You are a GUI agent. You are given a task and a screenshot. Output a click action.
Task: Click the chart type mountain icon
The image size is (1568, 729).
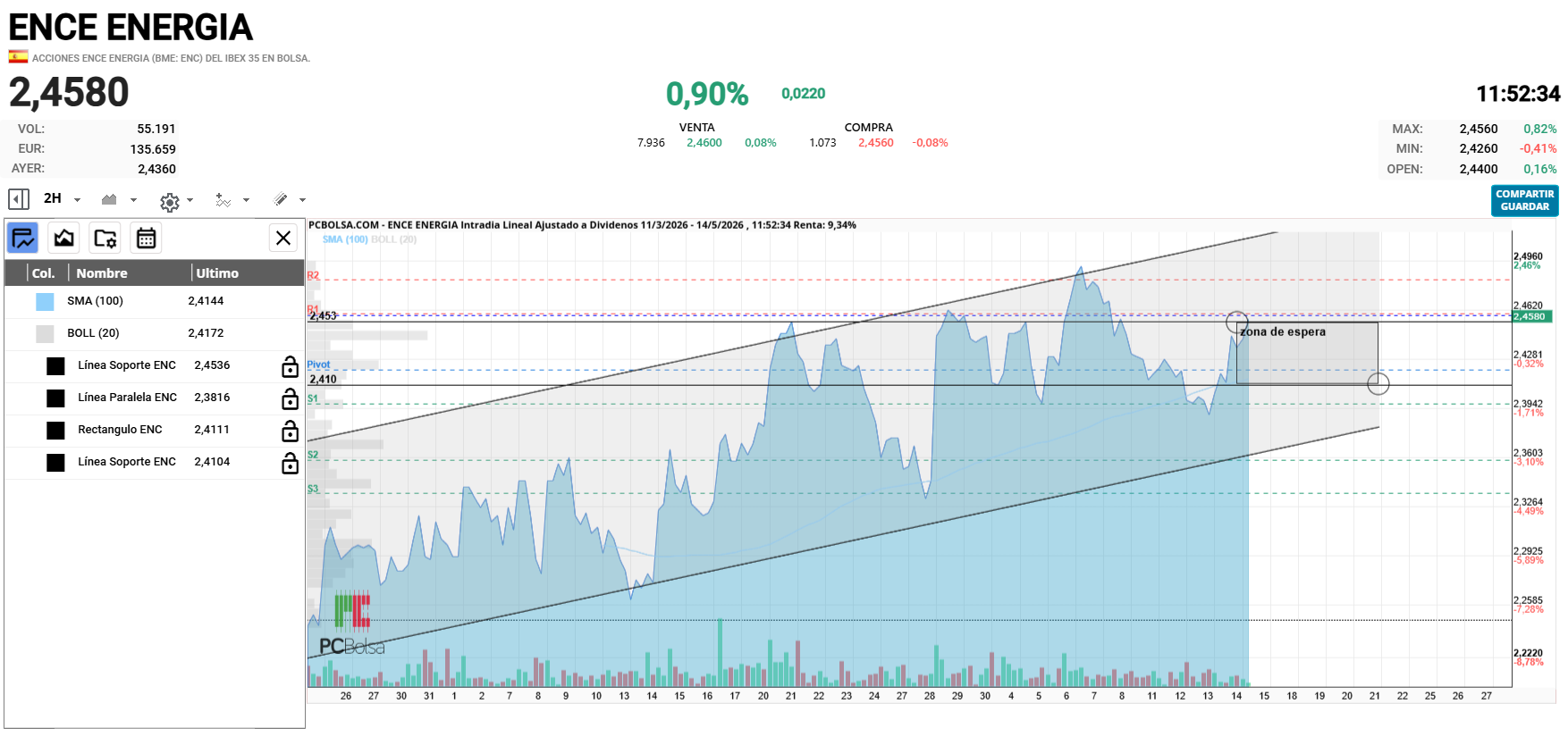pyautogui.click(x=109, y=199)
